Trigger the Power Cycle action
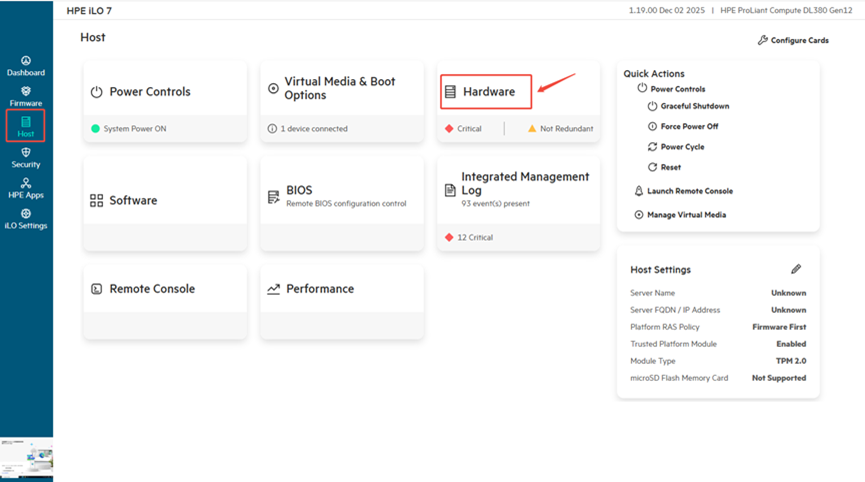This screenshot has width=865, height=482. (682, 147)
